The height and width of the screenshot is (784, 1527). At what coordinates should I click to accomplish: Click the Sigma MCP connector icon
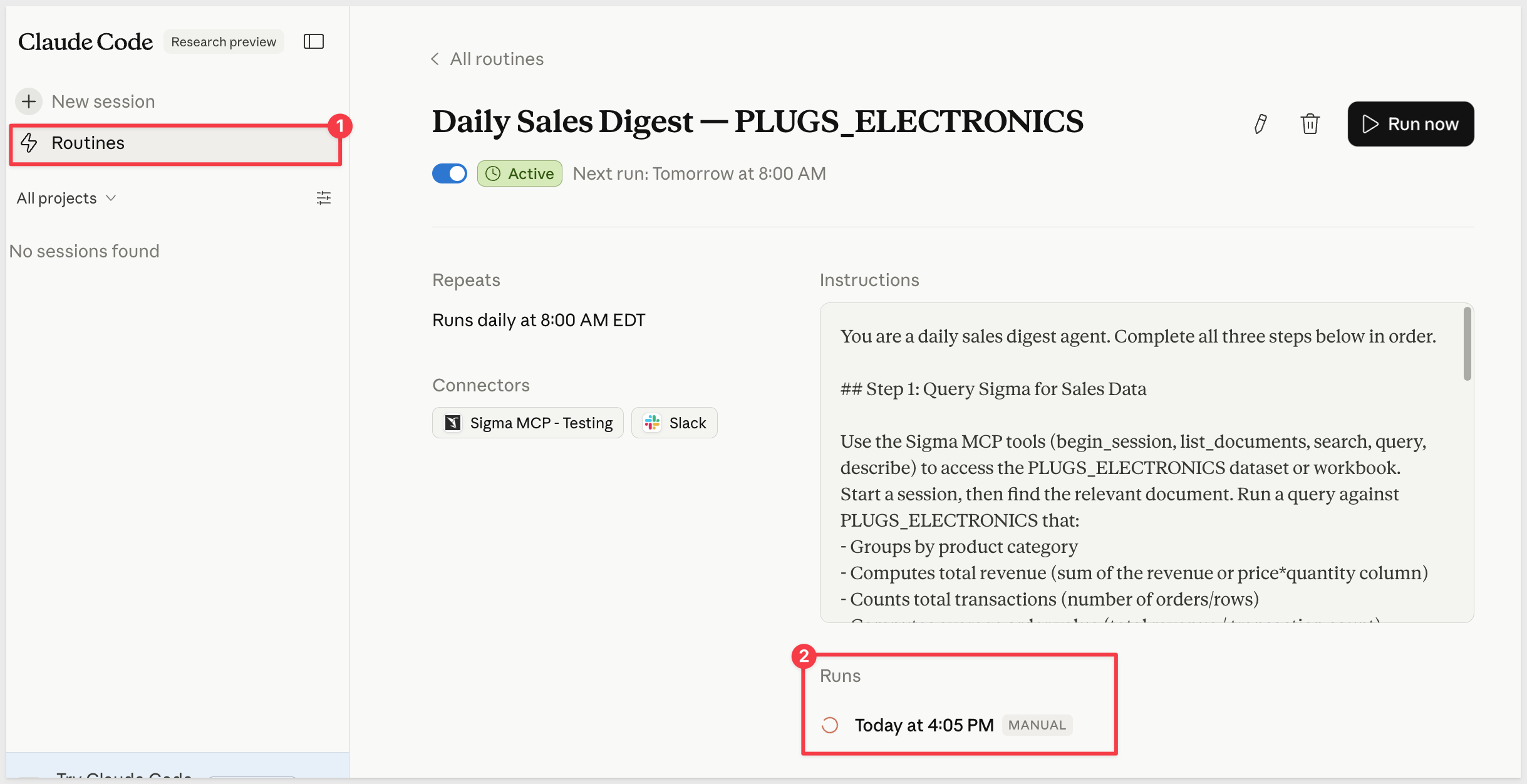click(453, 423)
